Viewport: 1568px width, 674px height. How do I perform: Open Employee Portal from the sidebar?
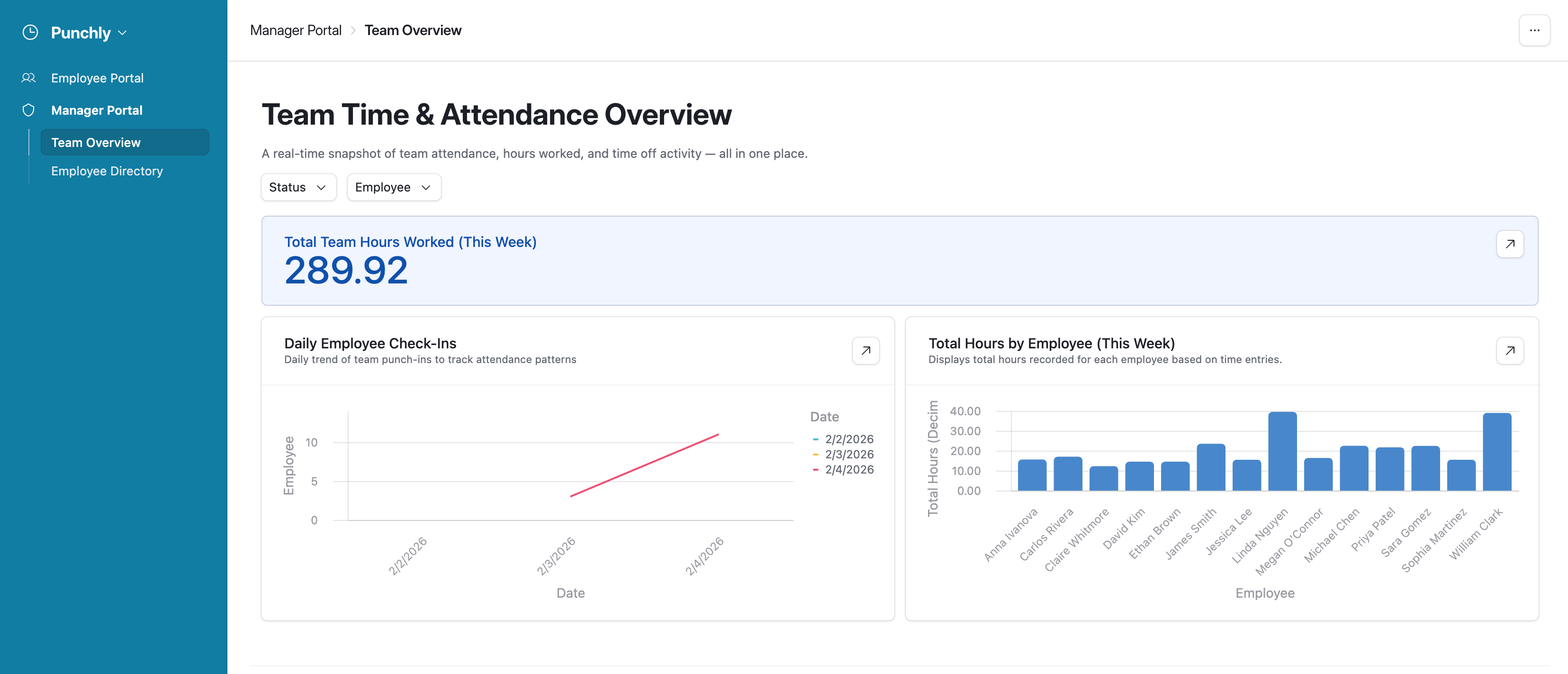98,78
